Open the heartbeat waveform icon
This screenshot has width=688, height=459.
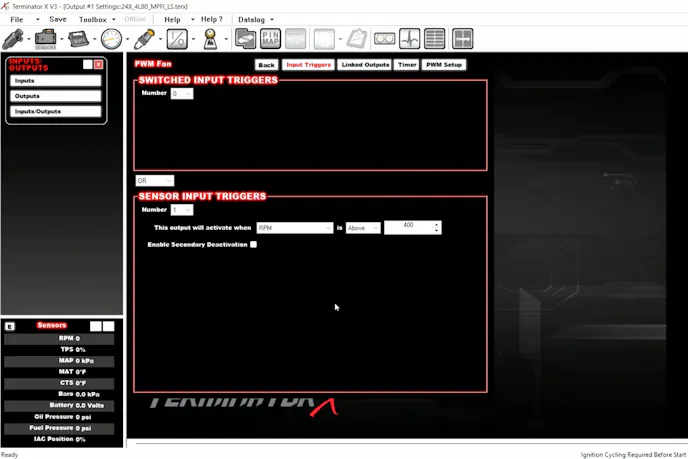coord(409,39)
